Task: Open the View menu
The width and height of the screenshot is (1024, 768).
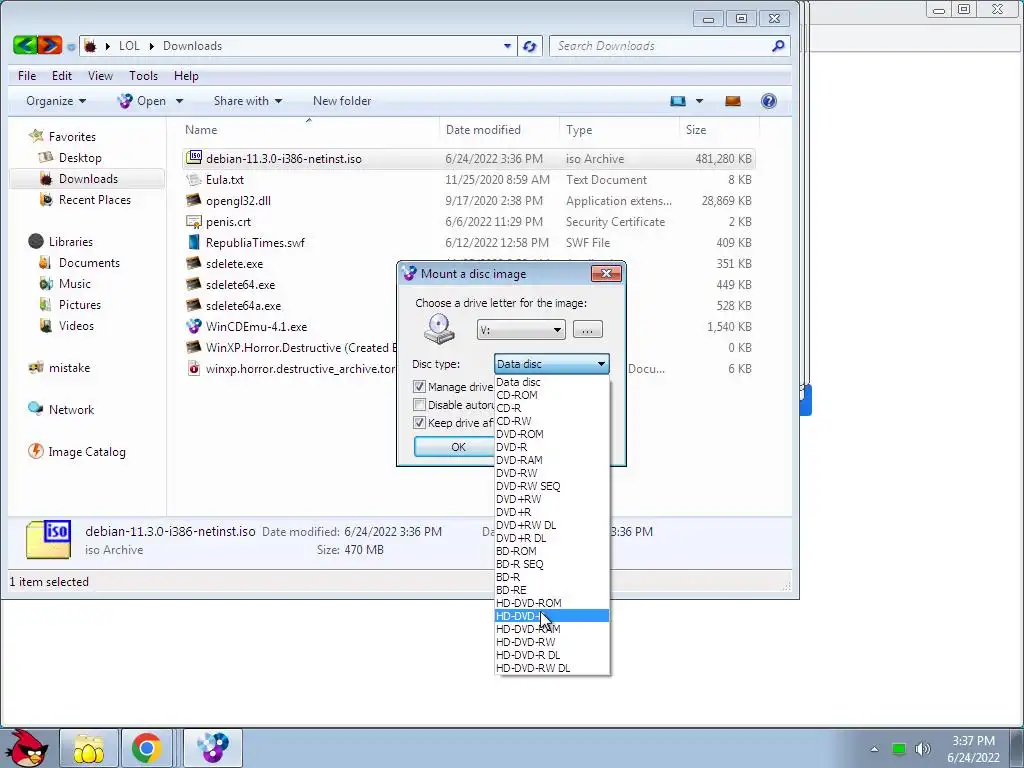Action: tap(101, 76)
